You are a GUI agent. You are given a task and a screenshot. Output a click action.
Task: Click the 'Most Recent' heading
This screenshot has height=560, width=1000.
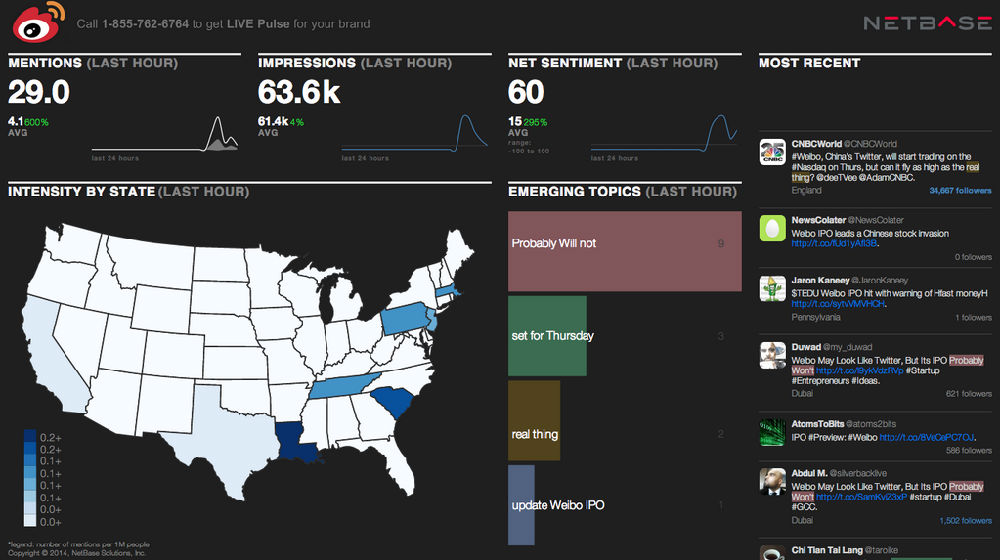809,63
